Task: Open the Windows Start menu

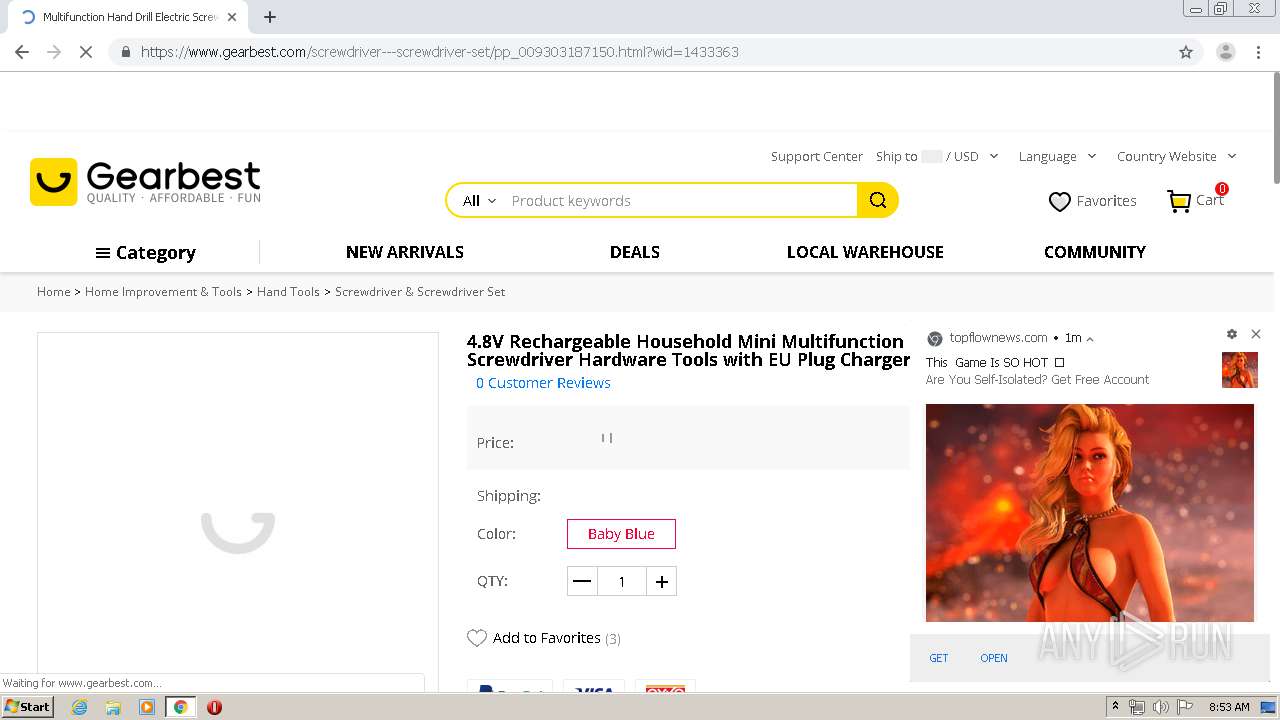Action: [x=27, y=706]
